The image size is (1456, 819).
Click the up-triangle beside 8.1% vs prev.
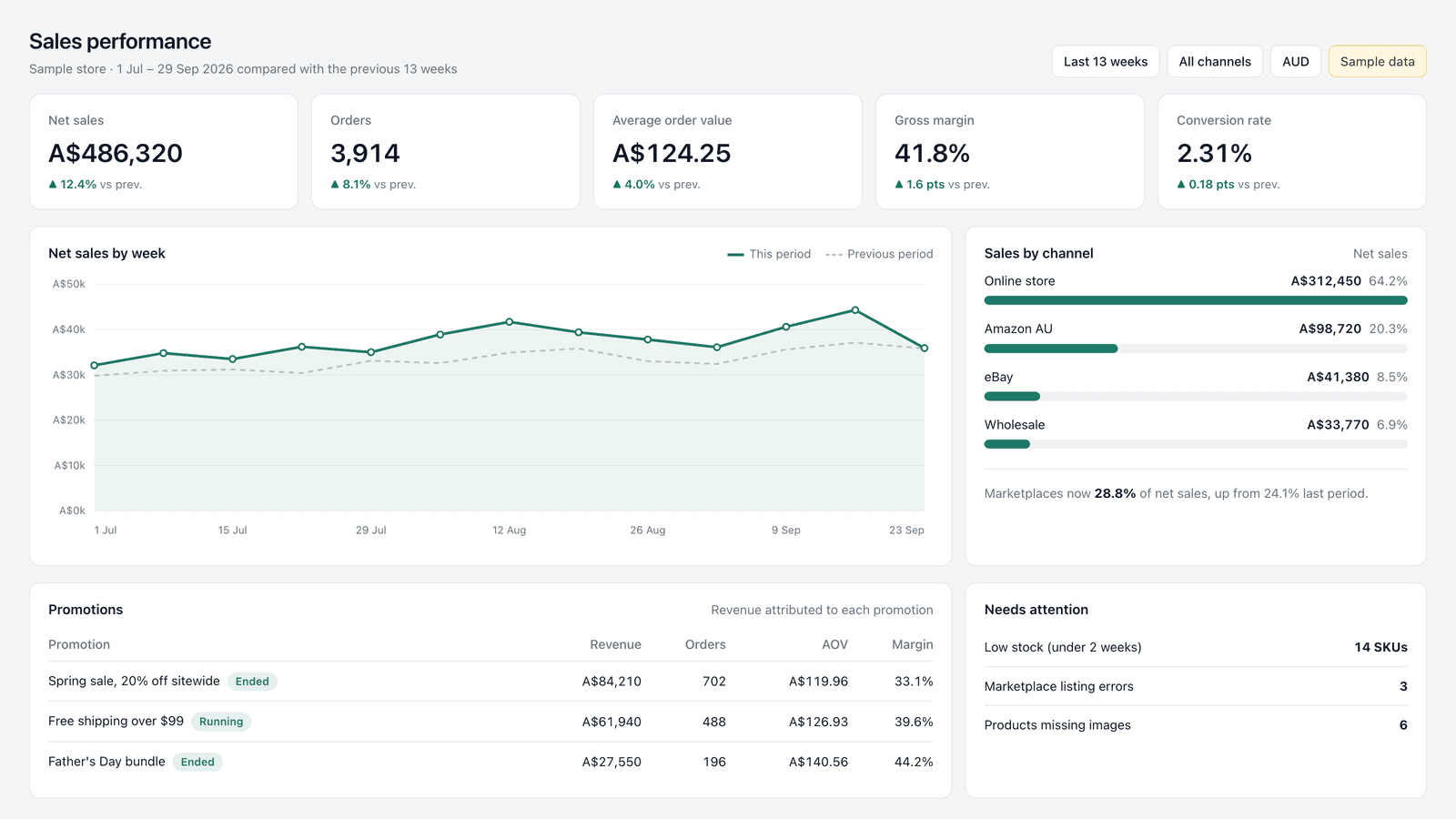pos(335,185)
